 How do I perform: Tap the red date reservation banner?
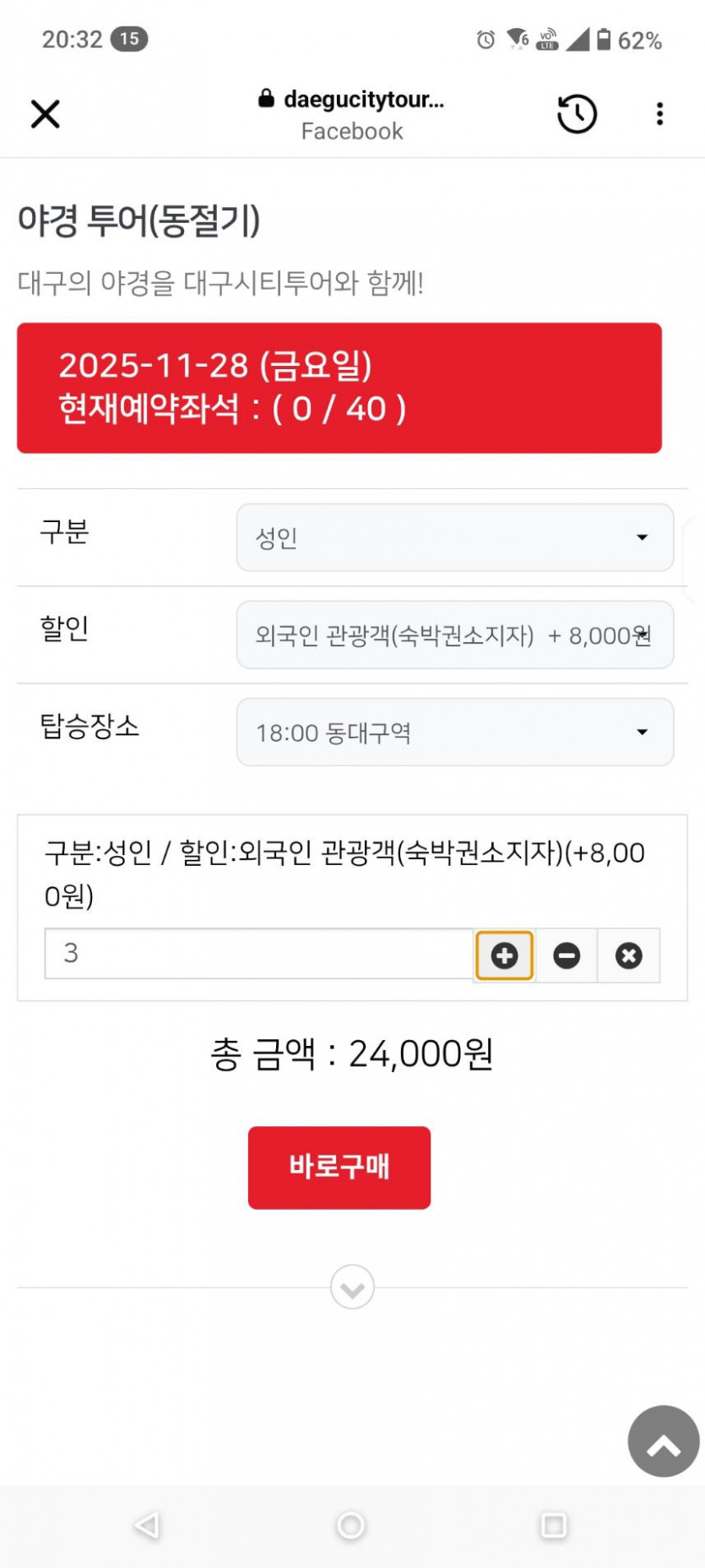tap(339, 388)
